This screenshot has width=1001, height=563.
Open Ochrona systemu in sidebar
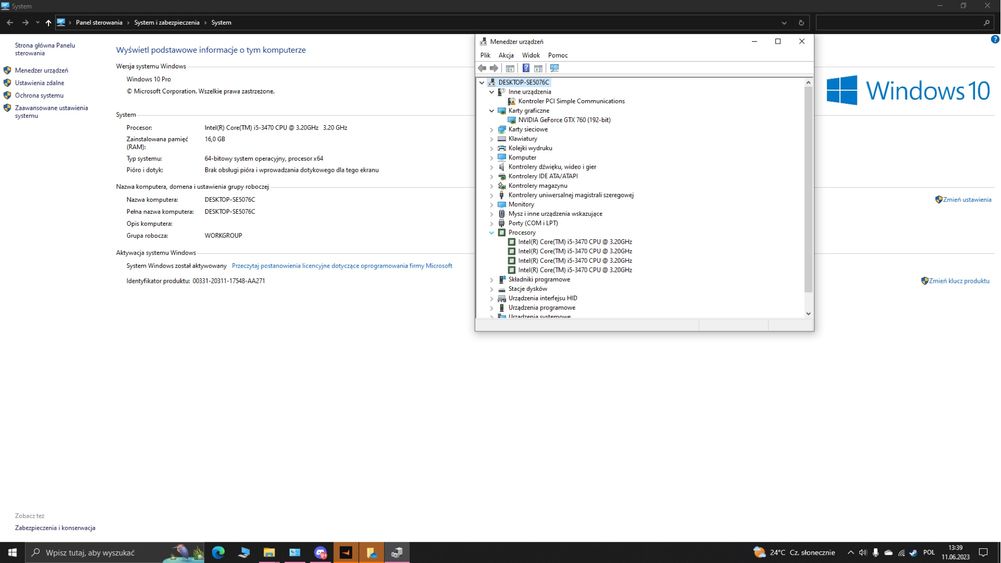pos(39,96)
